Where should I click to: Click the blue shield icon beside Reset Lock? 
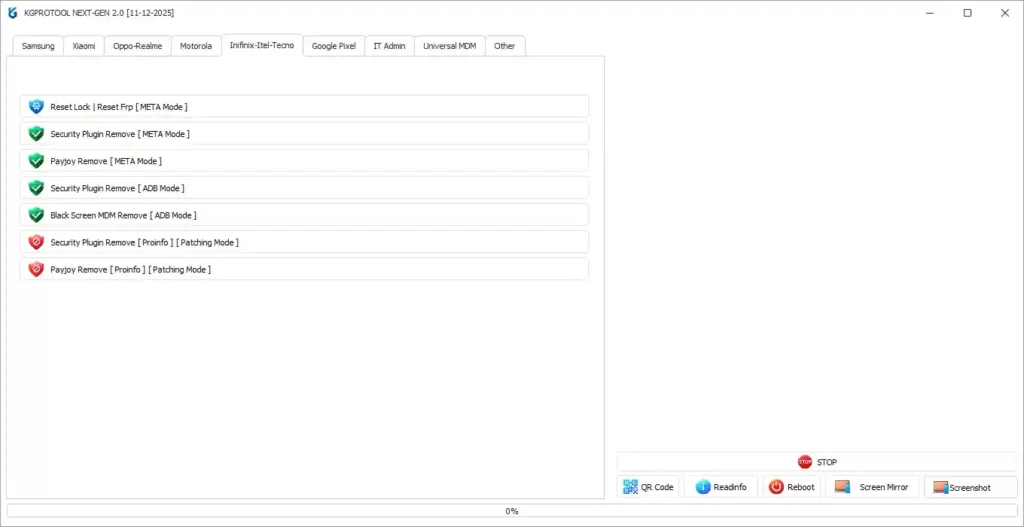point(37,106)
